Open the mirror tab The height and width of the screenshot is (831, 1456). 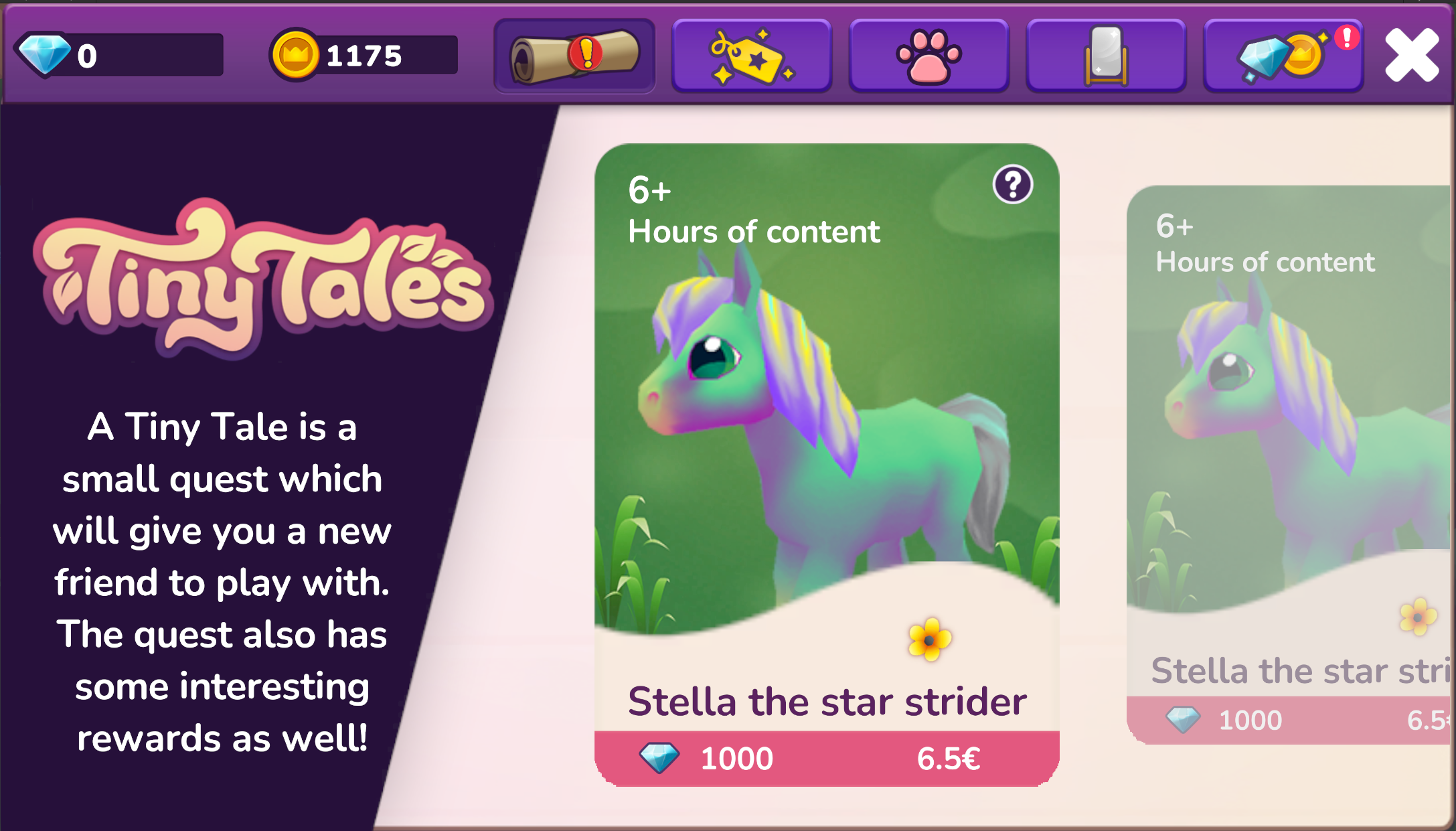(x=1106, y=56)
